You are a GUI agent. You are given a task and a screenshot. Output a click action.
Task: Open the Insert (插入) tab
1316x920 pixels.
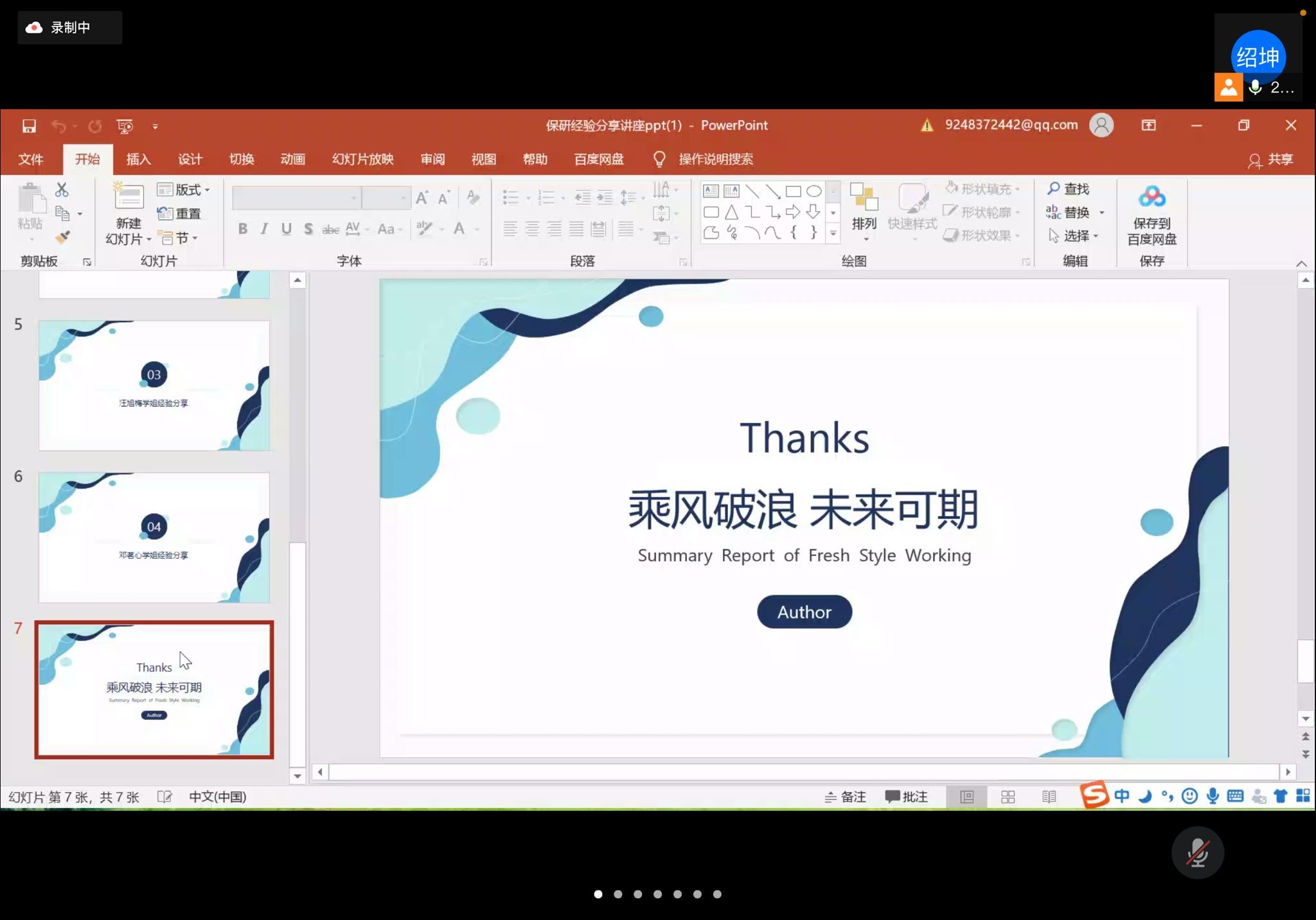click(138, 159)
